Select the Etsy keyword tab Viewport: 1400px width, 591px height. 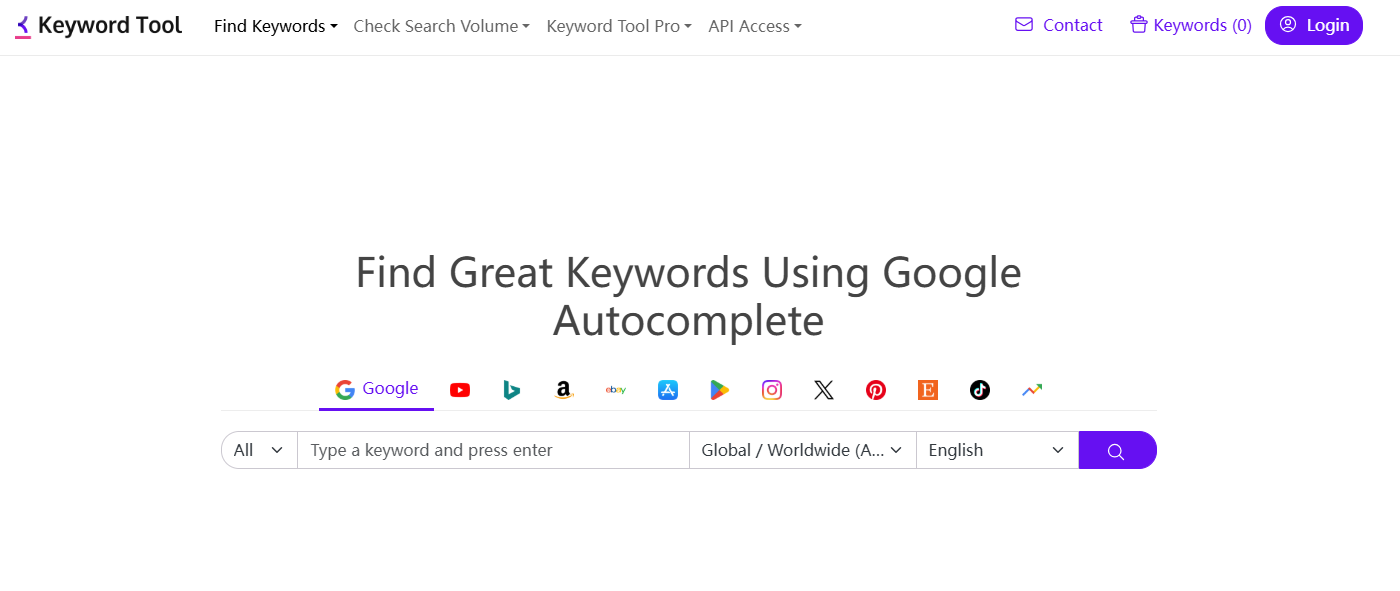pyautogui.click(x=928, y=390)
